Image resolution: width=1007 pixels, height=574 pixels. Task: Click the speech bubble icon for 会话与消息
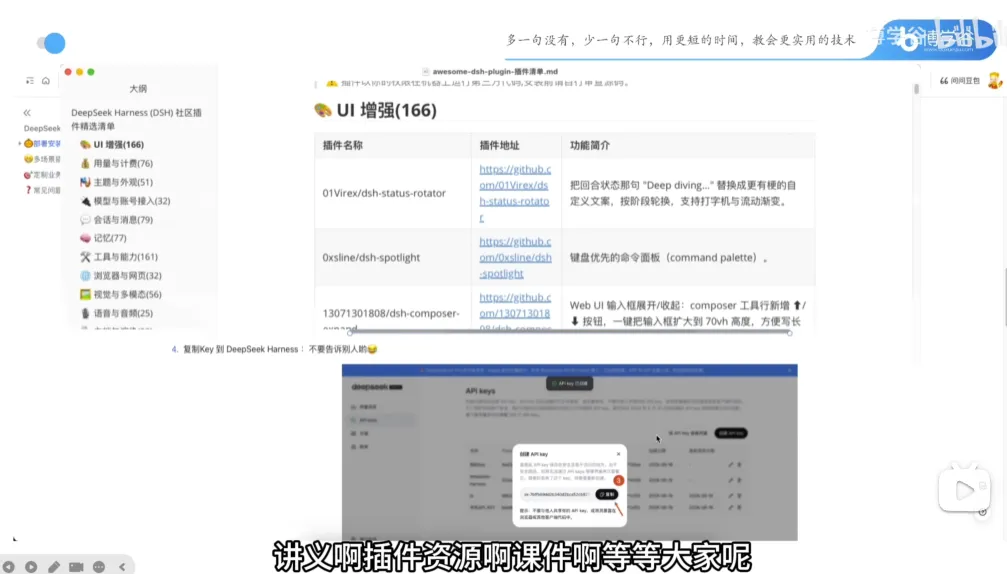tap(85, 220)
